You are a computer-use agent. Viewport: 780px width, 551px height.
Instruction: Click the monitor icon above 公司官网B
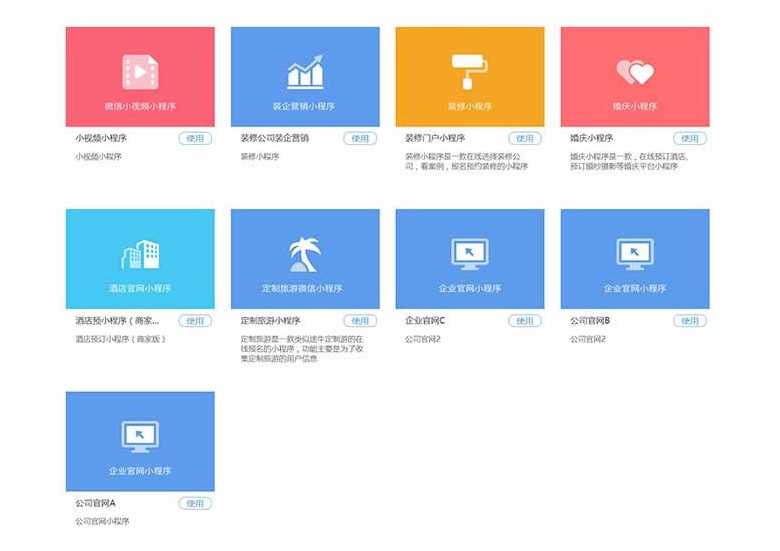pyautogui.click(x=634, y=254)
